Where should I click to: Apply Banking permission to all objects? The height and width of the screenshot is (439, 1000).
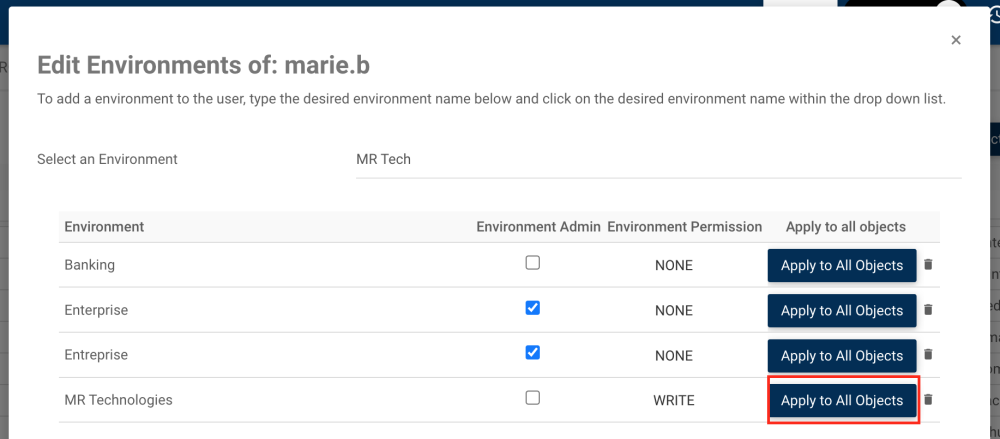(842, 266)
